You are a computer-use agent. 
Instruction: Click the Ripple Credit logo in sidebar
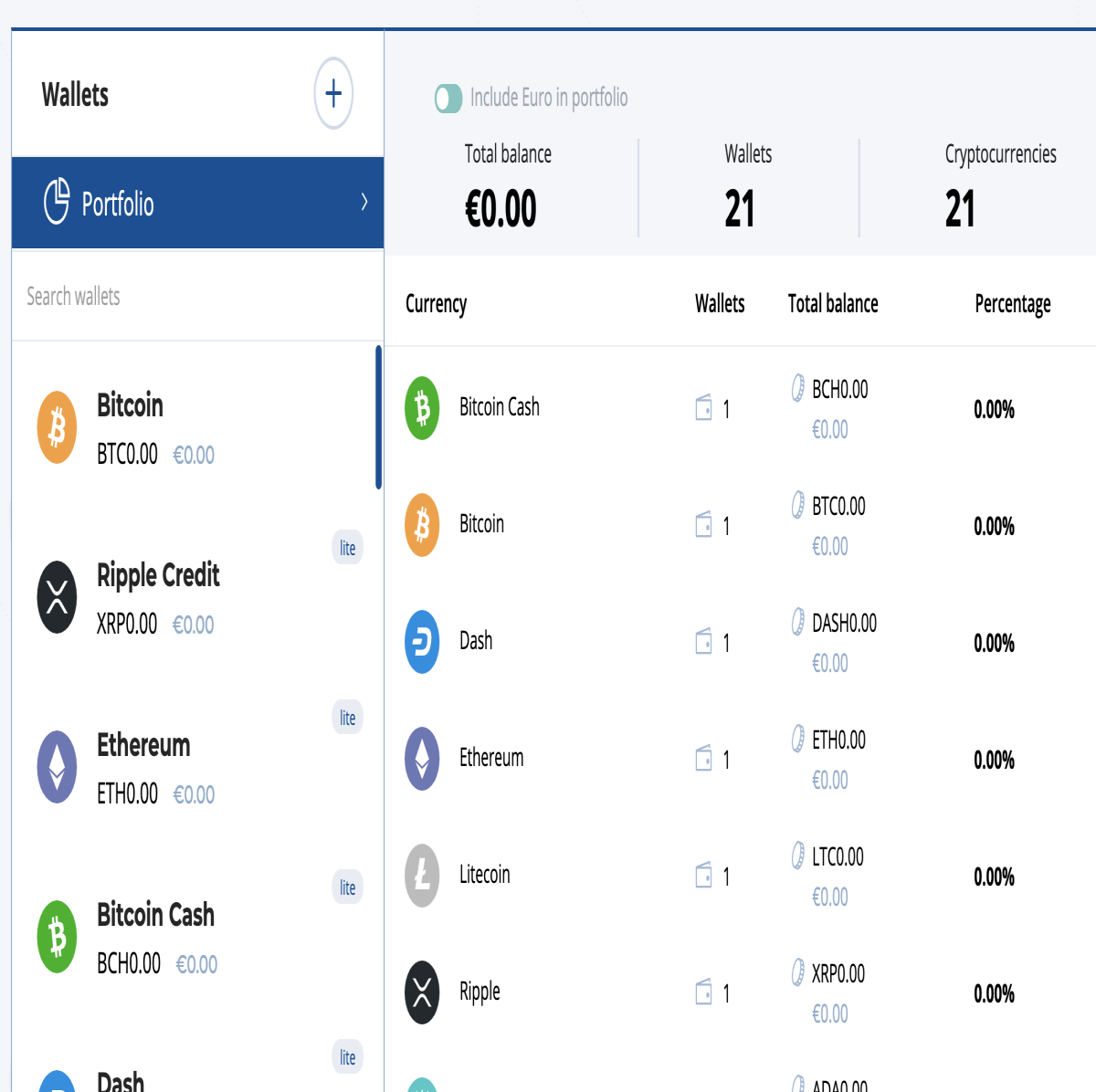click(x=57, y=597)
